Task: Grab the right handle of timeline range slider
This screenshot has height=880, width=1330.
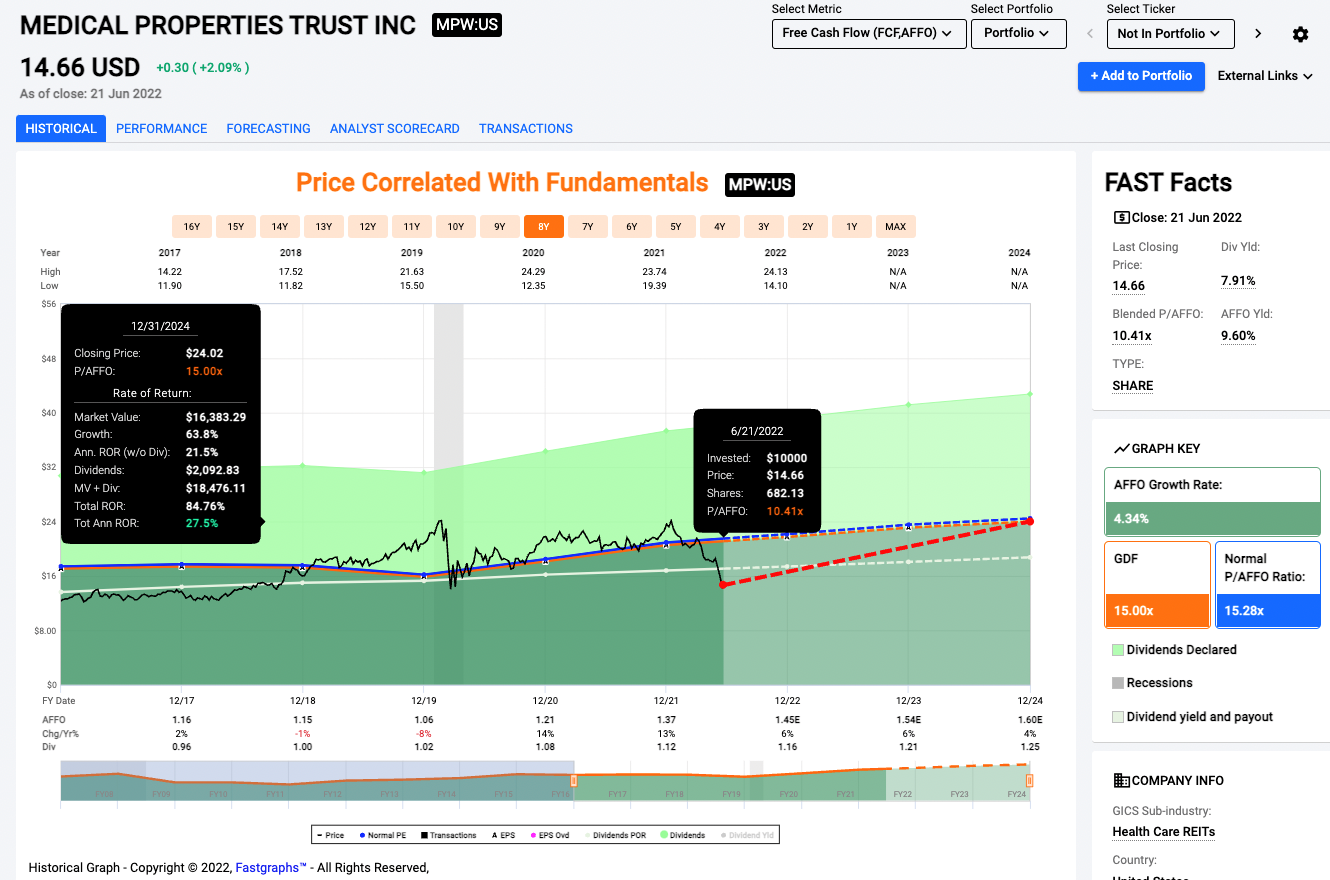Action: pos(1029,780)
